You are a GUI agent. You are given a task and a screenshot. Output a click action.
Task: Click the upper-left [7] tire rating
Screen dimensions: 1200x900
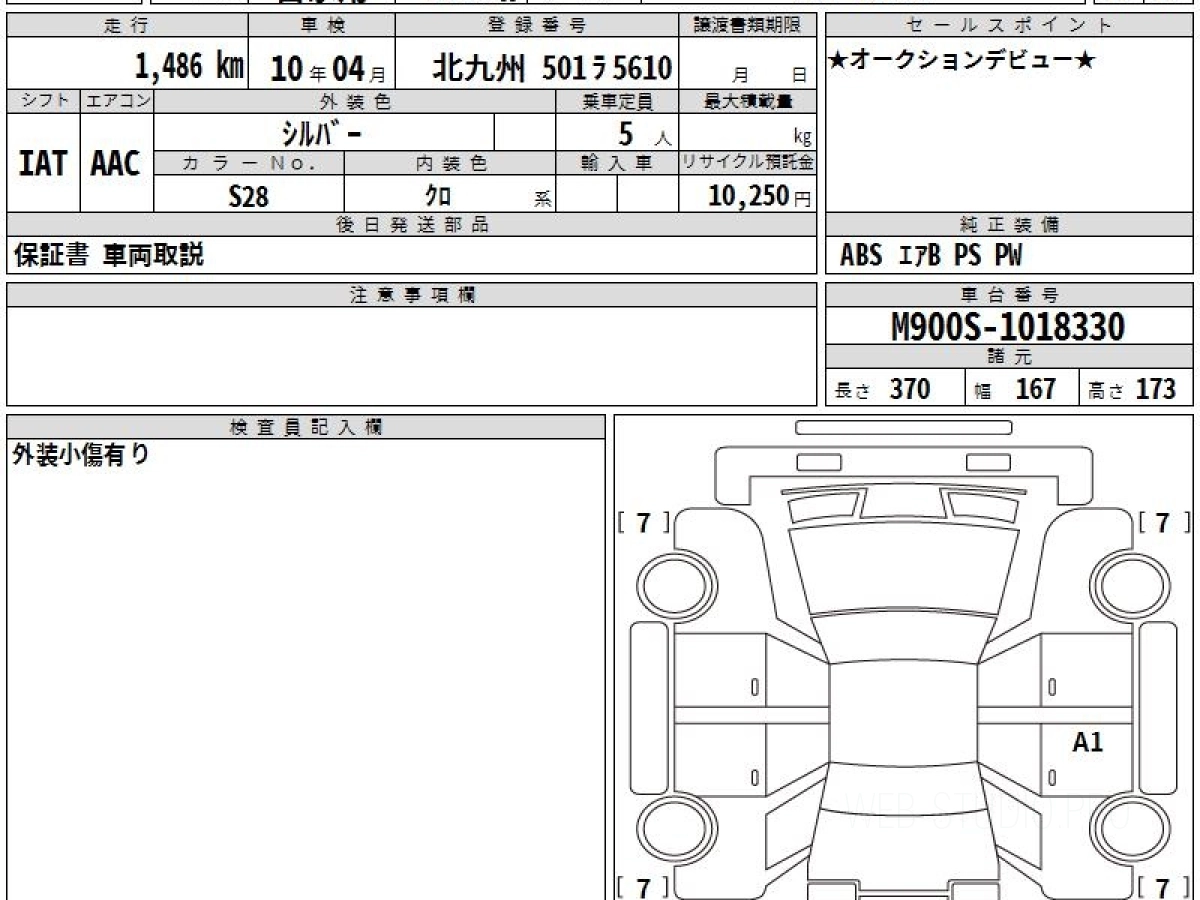(x=643, y=522)
